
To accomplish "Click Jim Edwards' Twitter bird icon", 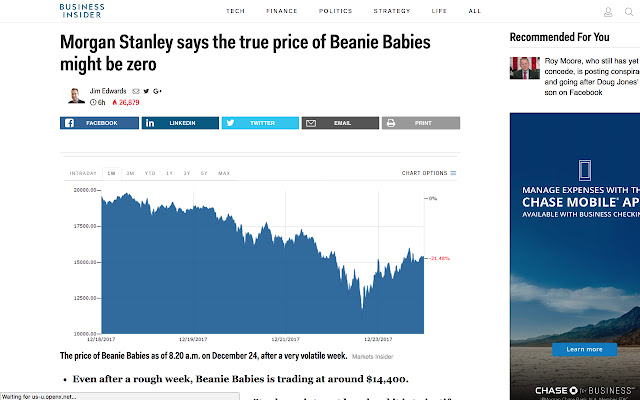I will [147, 91].
